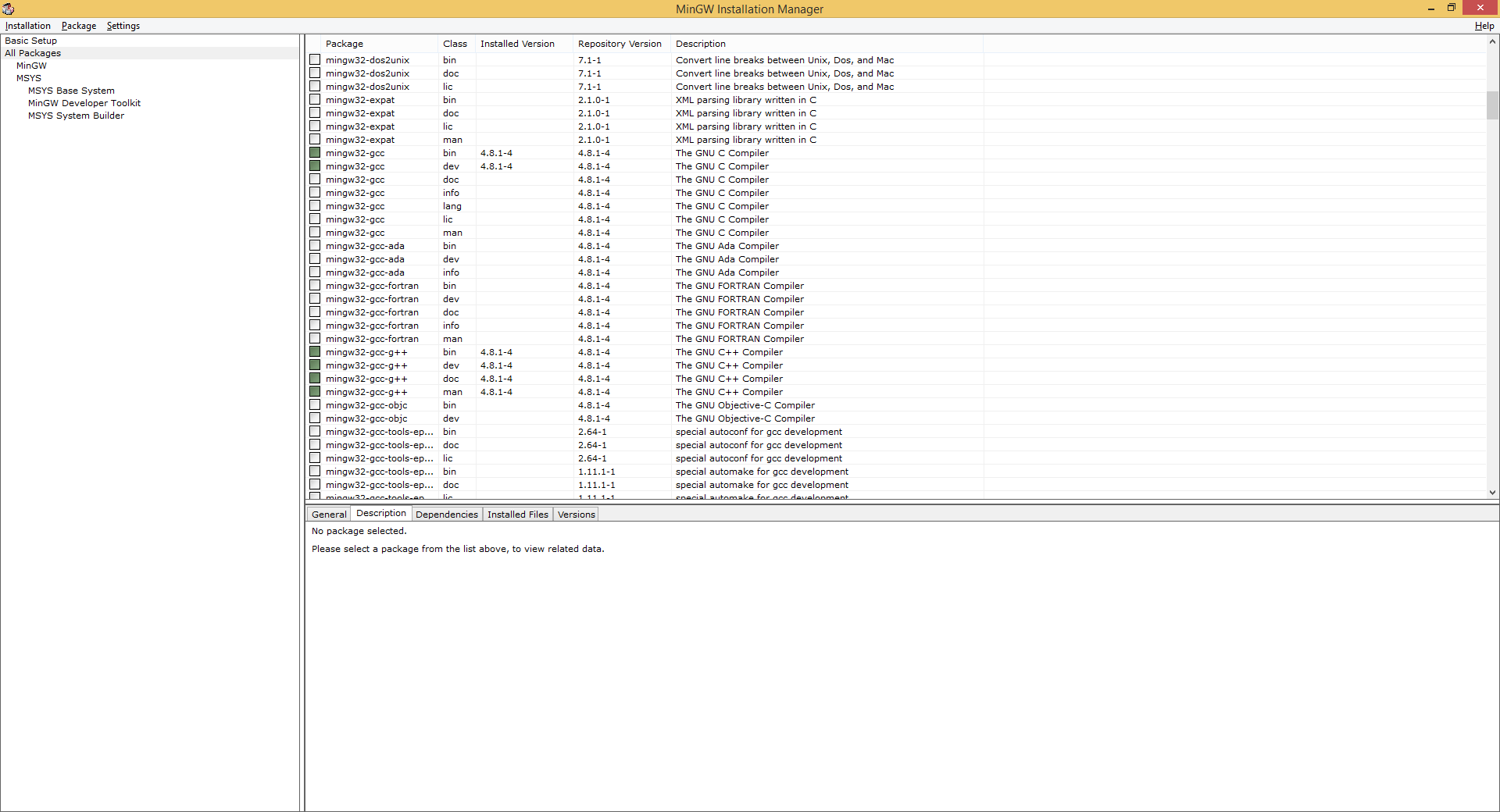Image resolution: width=1500 pixels, height=812 pixels.
Task: Click the installed marker for mingw32-gcc-g++ doc
Action: tap(315, 379)
